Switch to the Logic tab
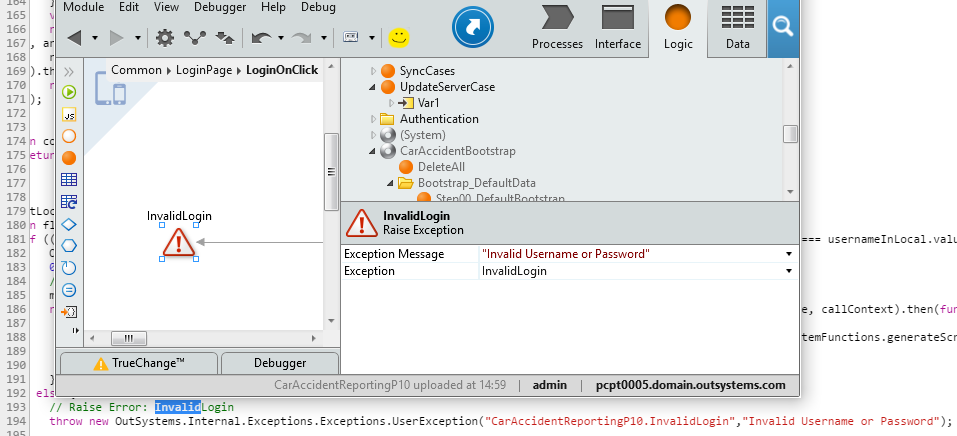The image size is (957, 436). [x=678, y=27]
